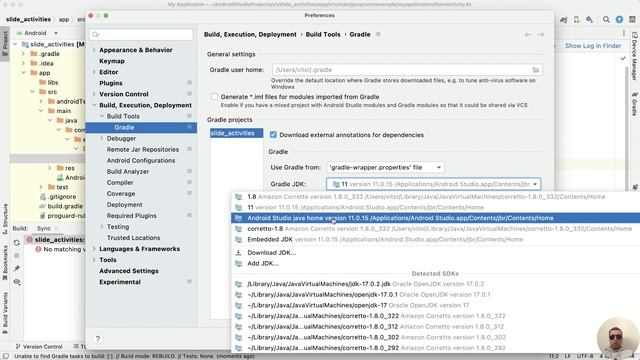
Task: Click Show Log in Finder link
Action: pos(593,46)
